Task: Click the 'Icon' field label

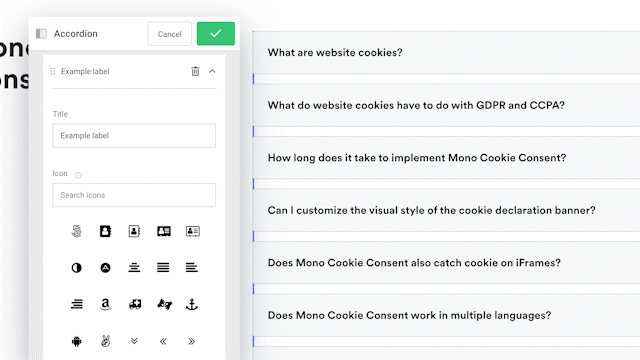Action: pyautogui.click(x=60, y=173)
